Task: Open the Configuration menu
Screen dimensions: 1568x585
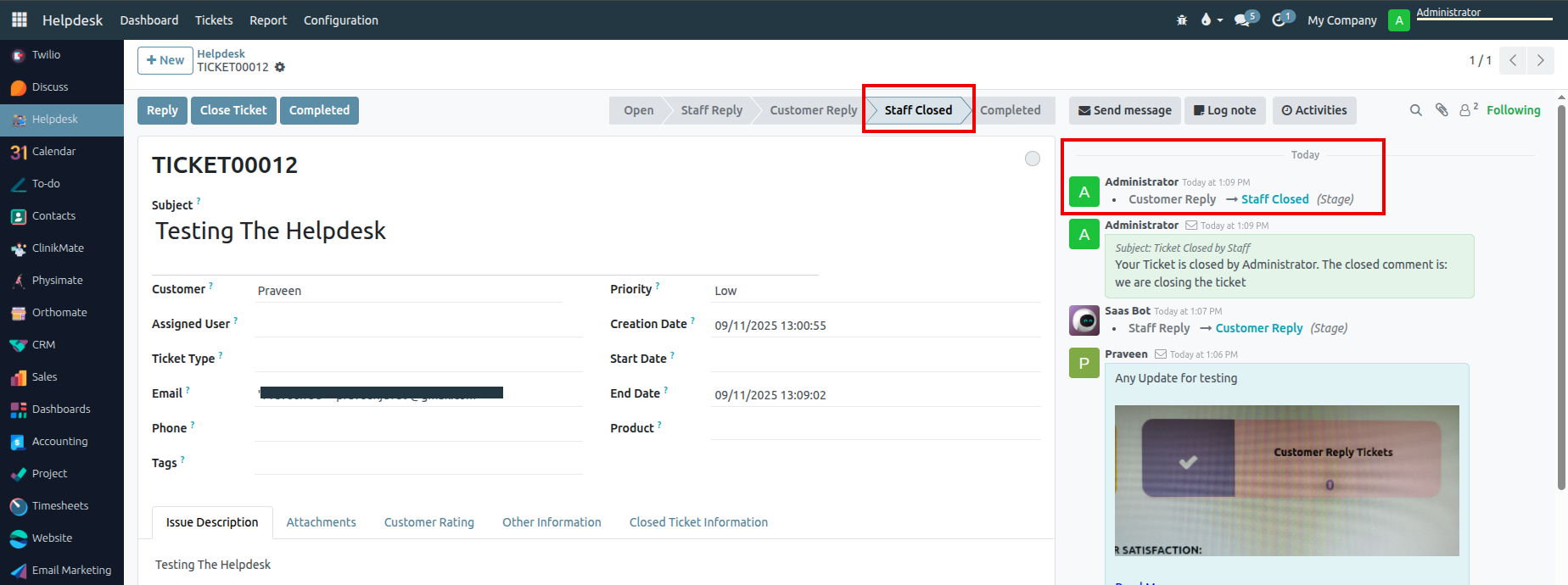Action: 341,20
